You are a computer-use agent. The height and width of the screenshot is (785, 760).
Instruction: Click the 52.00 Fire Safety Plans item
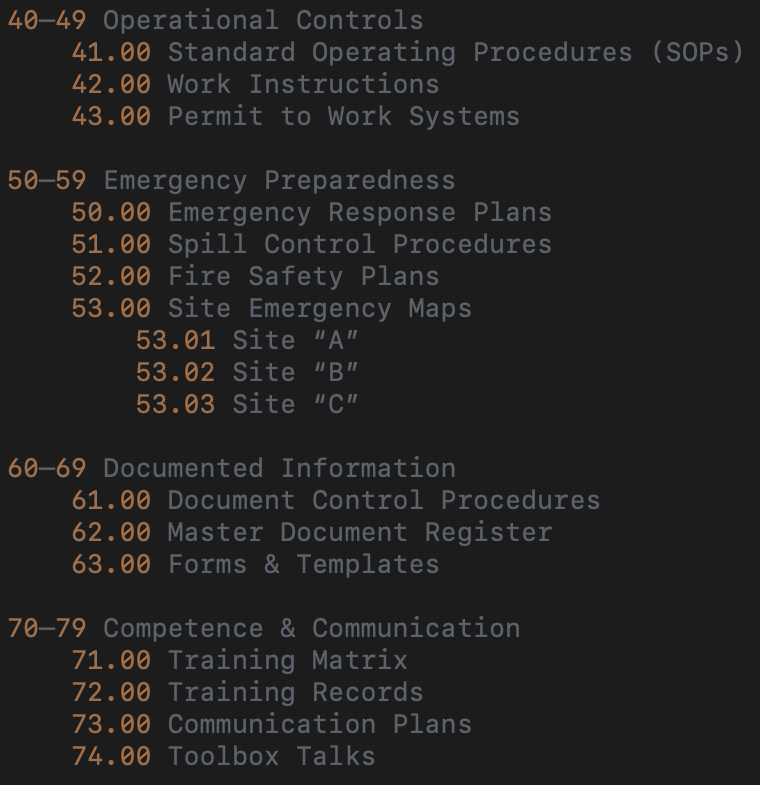click(x=255, y=276)
